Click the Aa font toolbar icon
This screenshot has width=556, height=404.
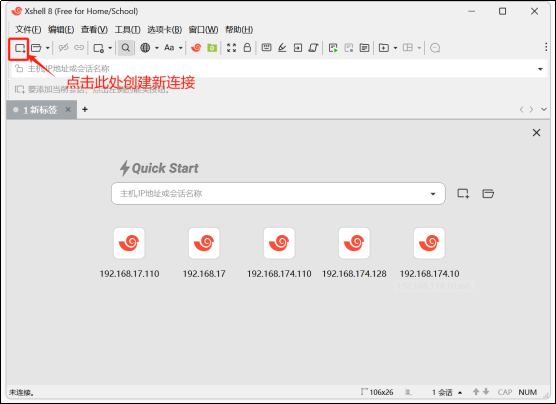pos(169,48)
